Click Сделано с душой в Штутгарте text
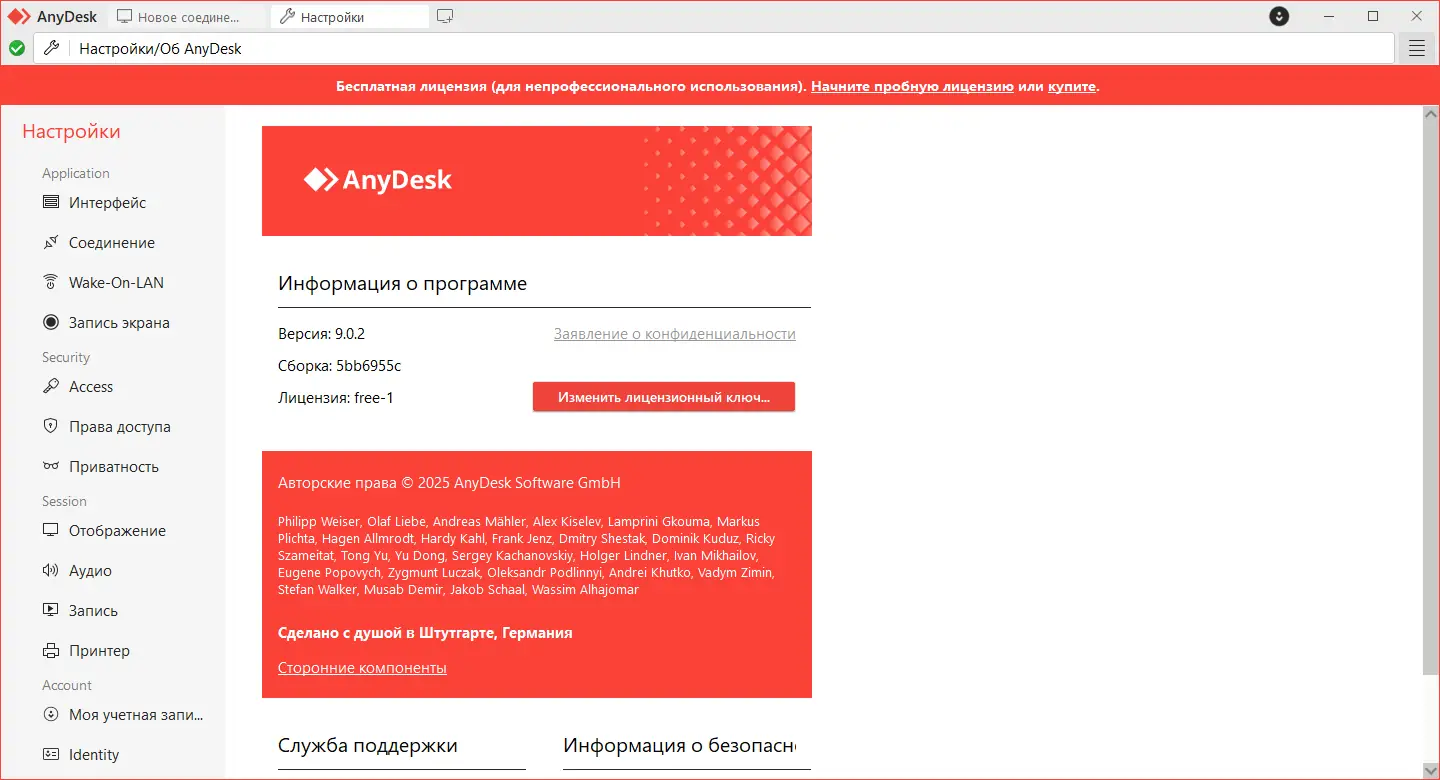 [425, 633]
